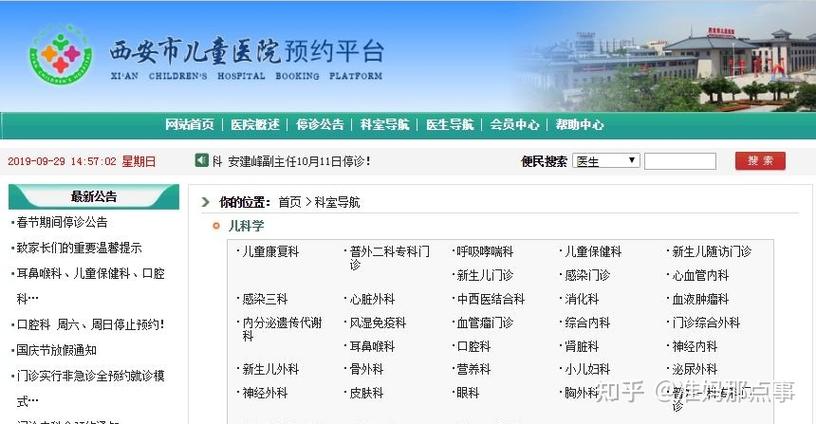The image size is (816, 424).
Task: Open 国庆节放假通知 announcement
Action: tap(56, 350)
